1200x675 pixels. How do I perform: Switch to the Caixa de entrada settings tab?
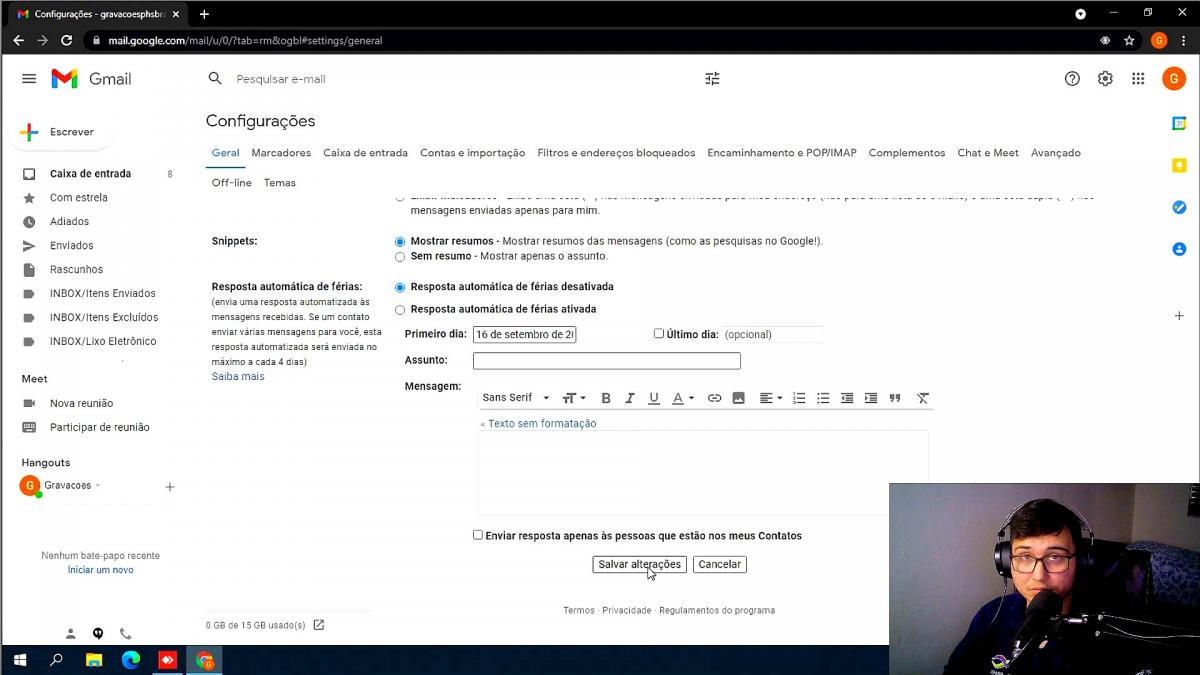tap(365, 153)
